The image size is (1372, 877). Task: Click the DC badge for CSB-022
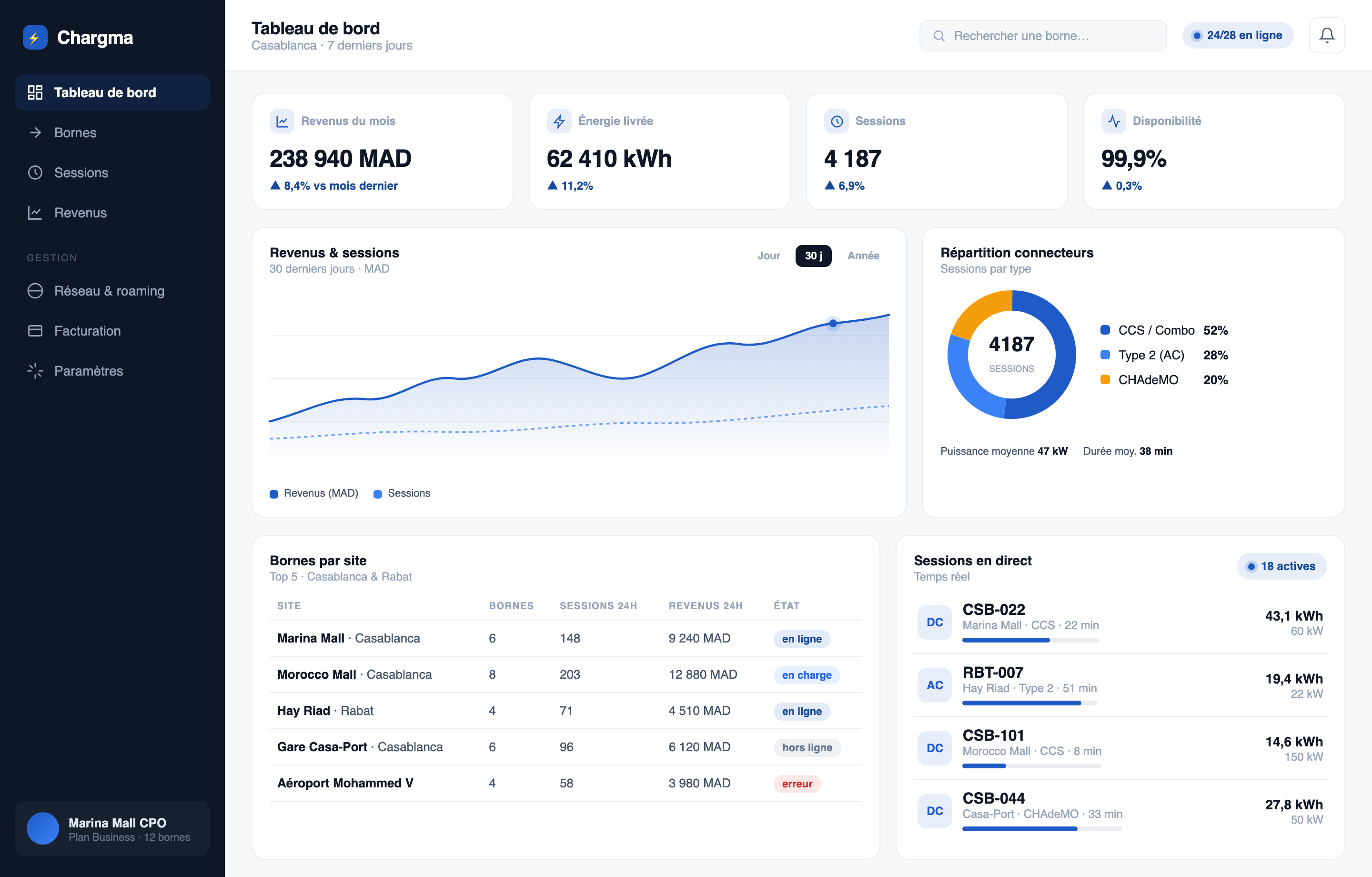(934, 622)
